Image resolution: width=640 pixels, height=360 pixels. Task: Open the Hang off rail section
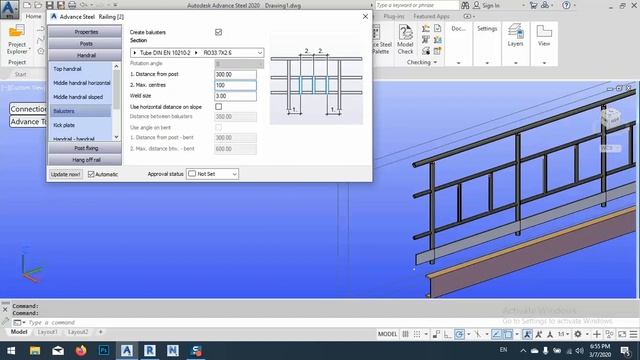[x=85, y=160]
